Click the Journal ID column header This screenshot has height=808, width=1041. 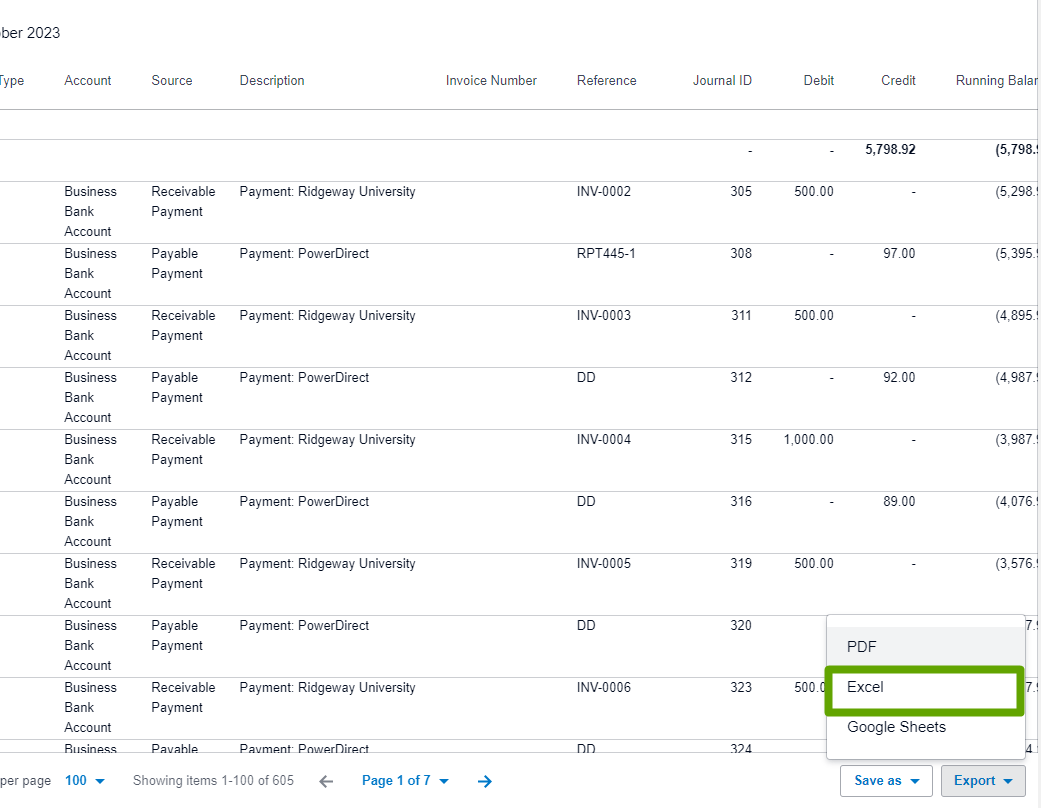[722, 80]
